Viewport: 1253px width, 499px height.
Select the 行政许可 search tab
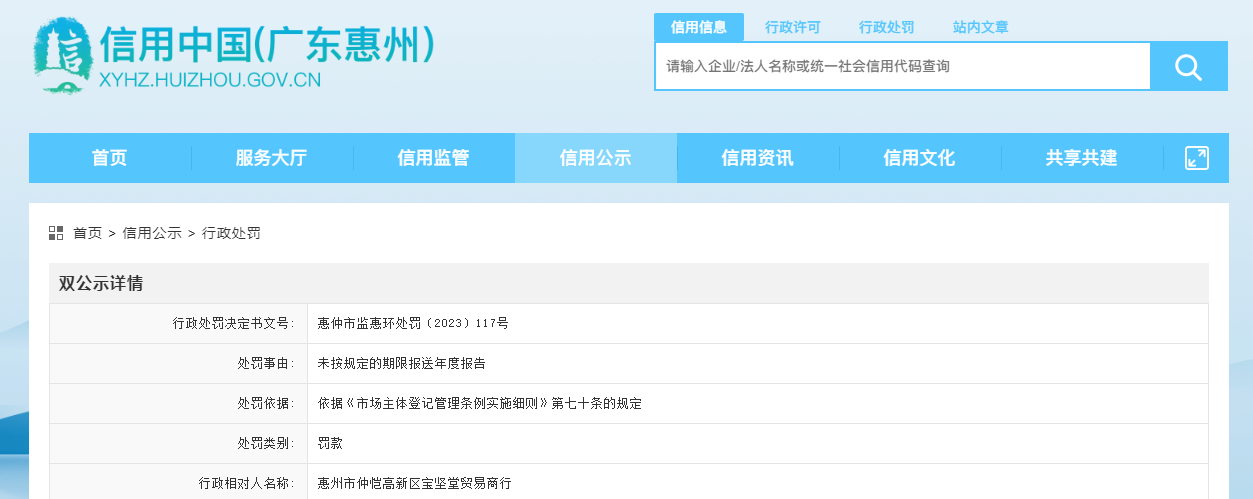click(x=793, y=27)
